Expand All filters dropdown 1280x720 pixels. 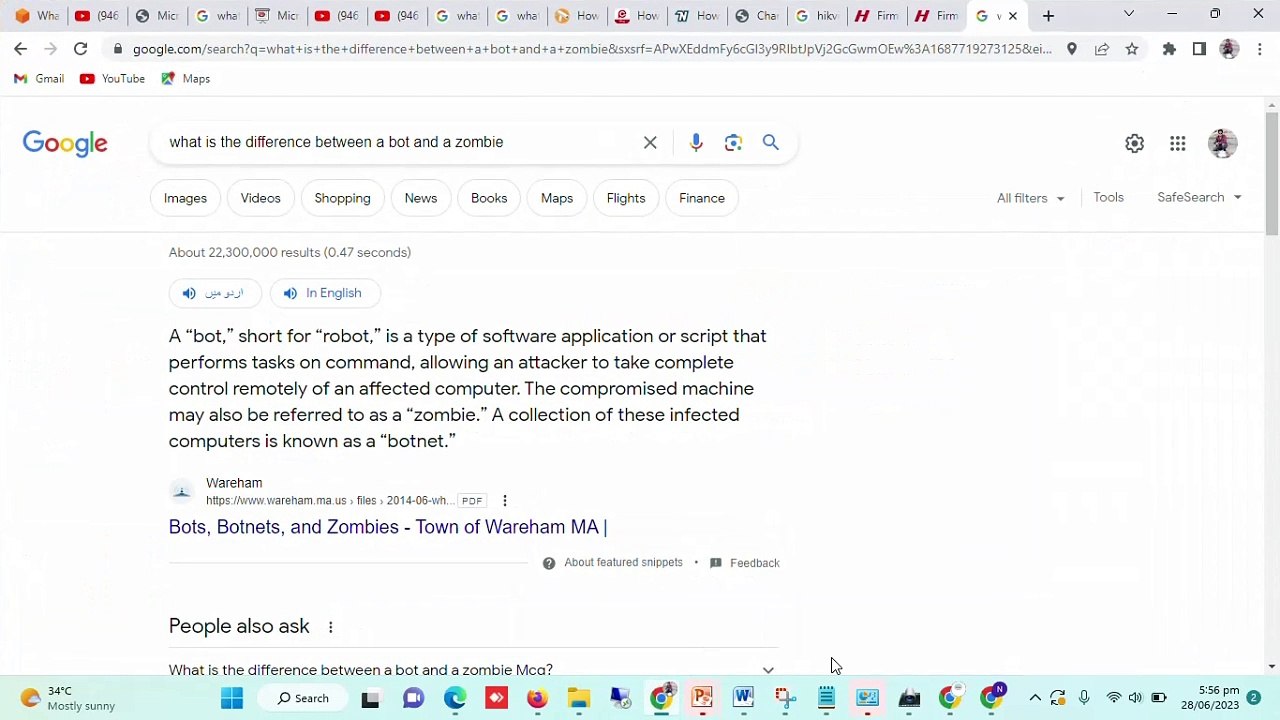pos(1030,198)
